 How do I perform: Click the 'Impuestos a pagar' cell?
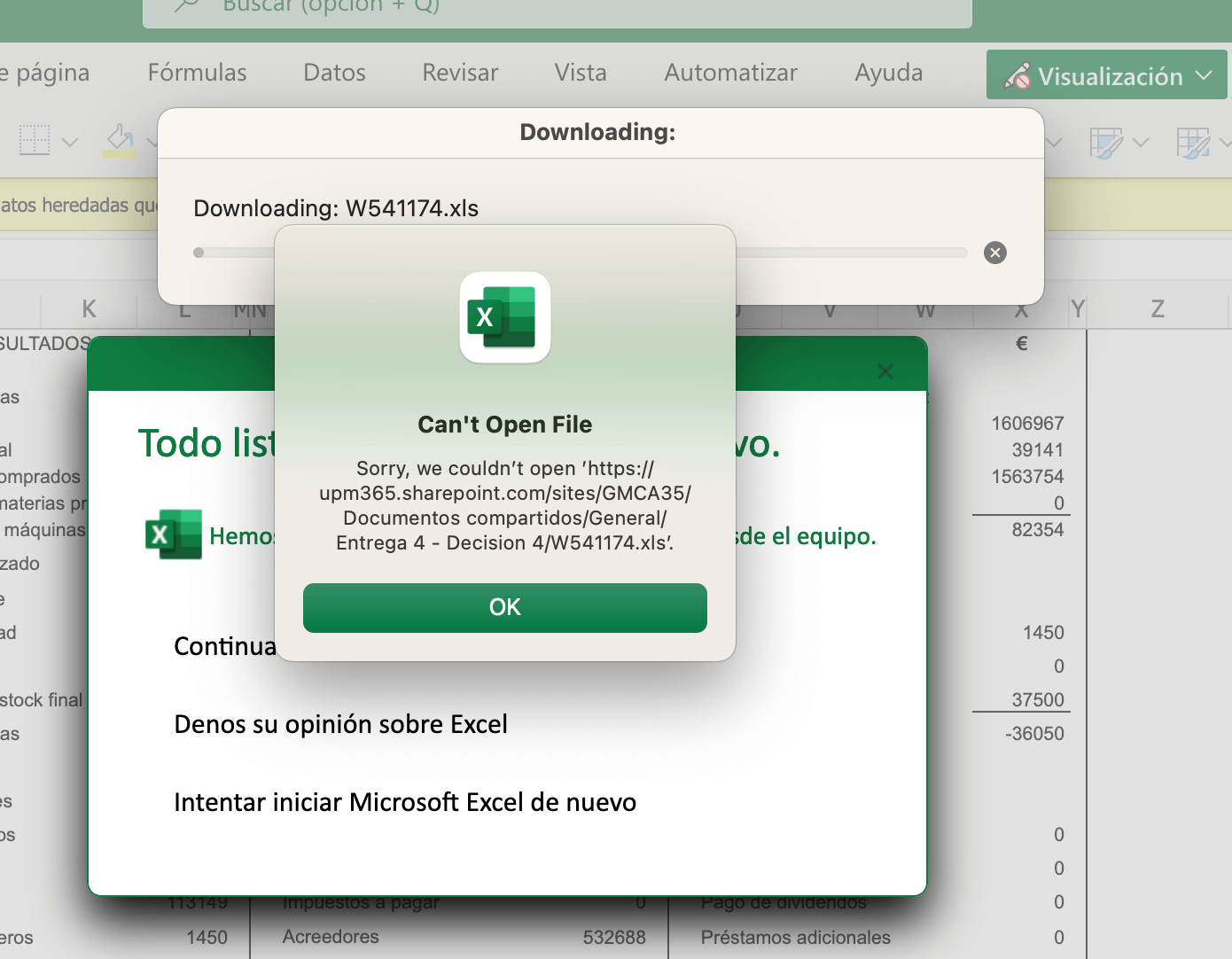[x=361, y=904]
